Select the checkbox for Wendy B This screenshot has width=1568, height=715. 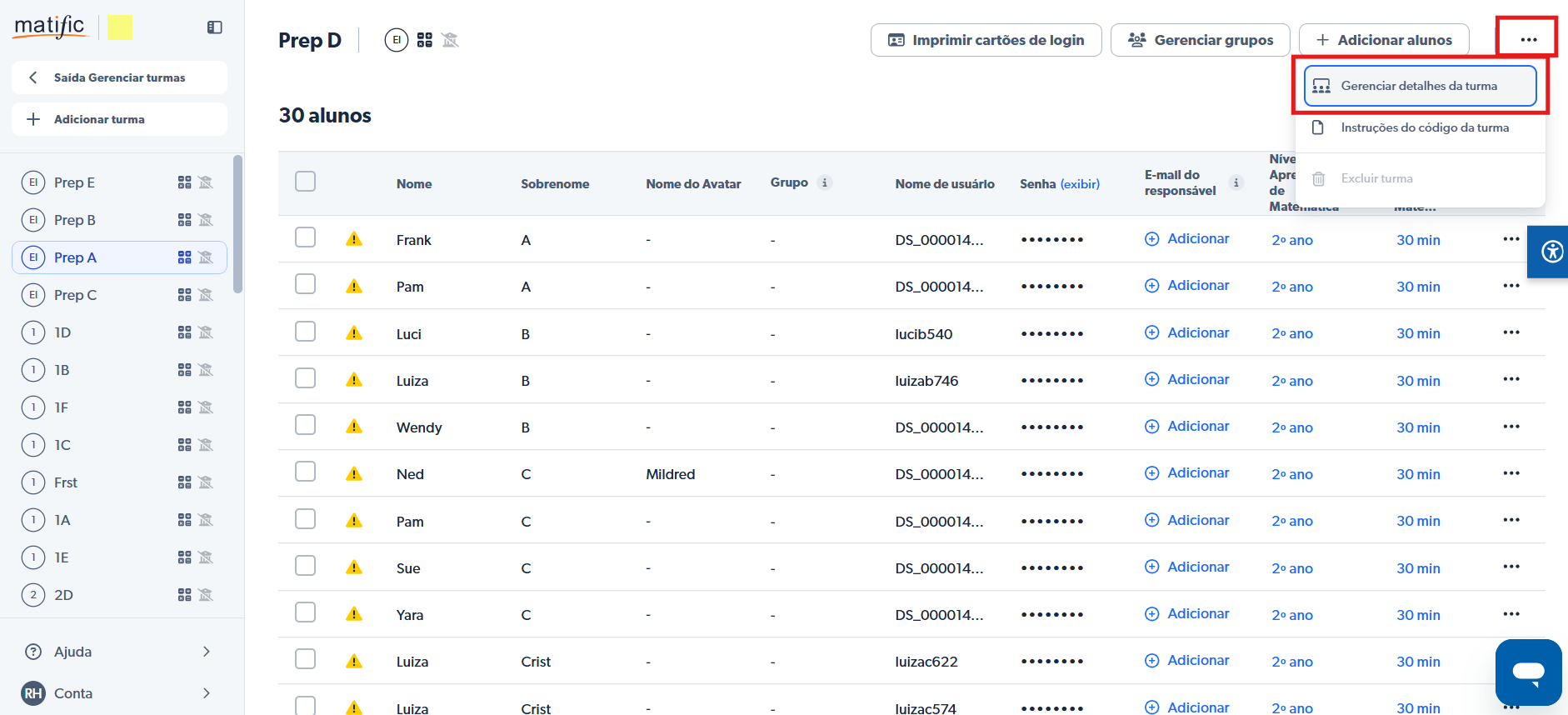click(x=306, y=425)
